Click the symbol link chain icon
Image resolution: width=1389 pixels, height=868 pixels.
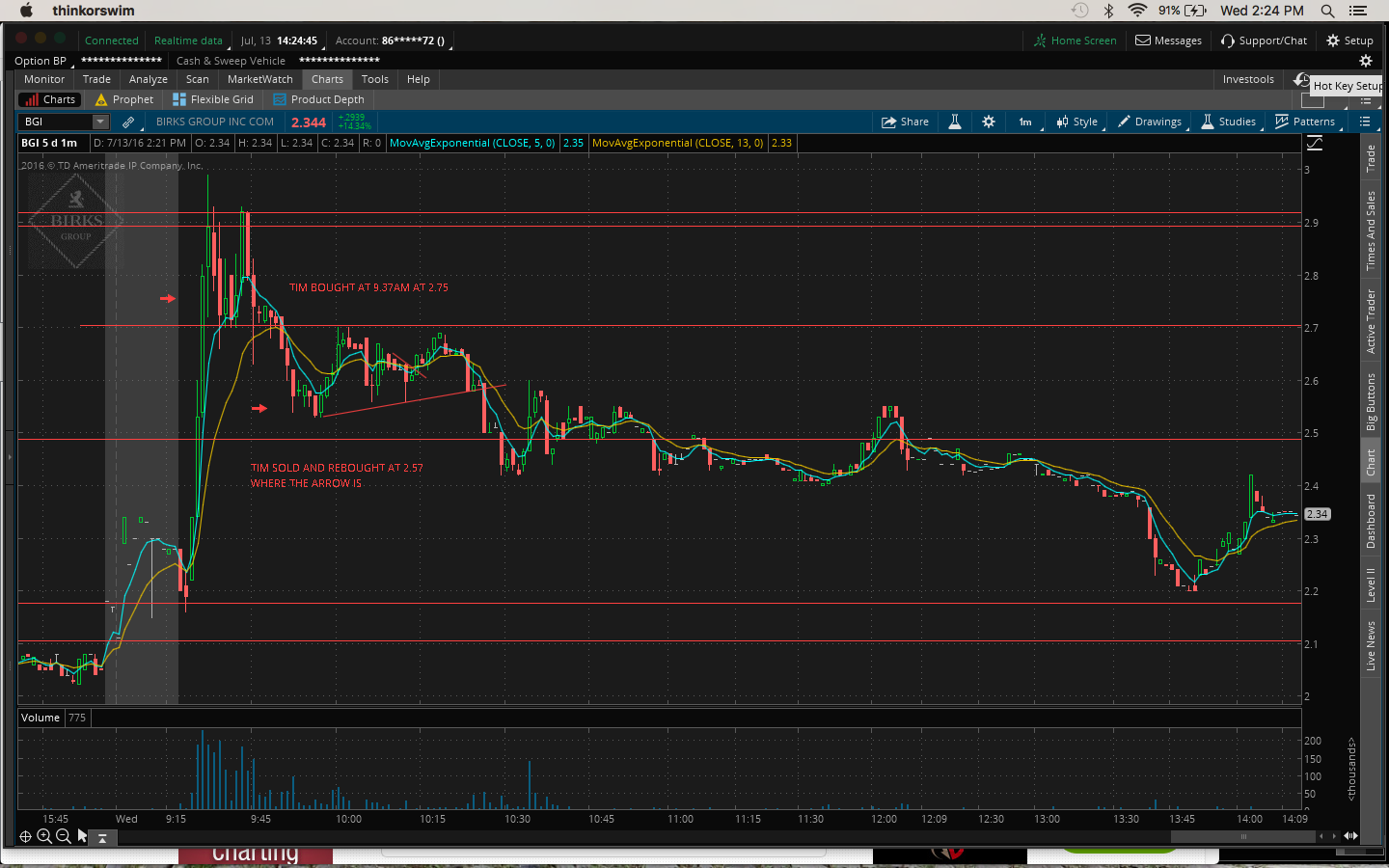pyautogui.click(x=128, y=122)
